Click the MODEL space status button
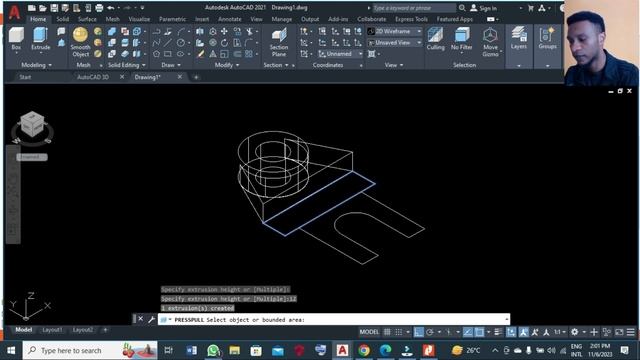This screenshot has width=640, height=360. (x=369, y=332)
